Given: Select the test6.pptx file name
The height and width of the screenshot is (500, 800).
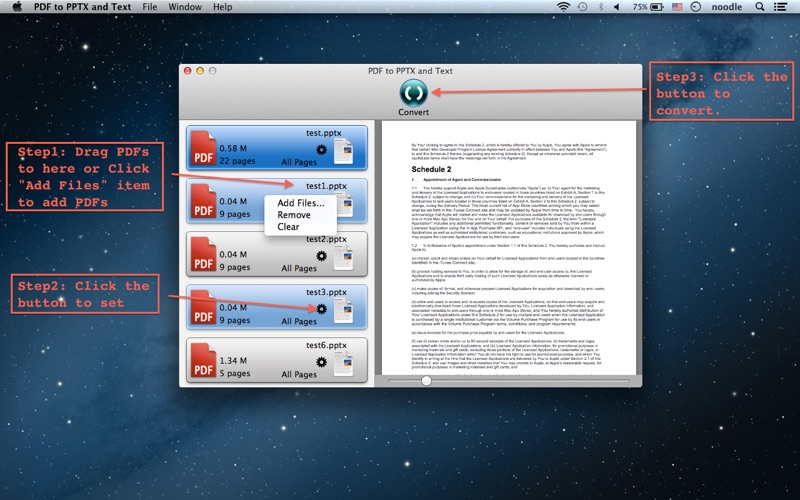Looking at the screenshot, I should [x=326, y=345].
